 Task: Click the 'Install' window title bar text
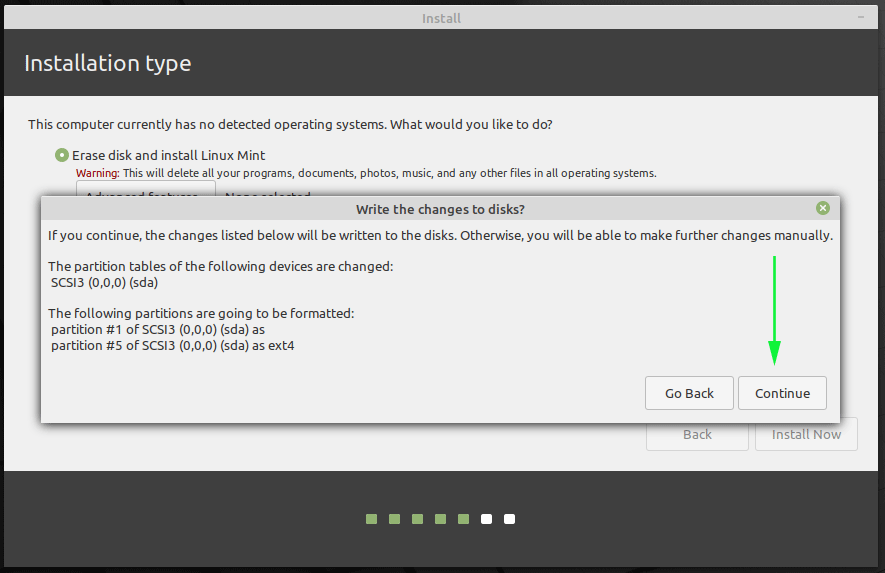441,19
